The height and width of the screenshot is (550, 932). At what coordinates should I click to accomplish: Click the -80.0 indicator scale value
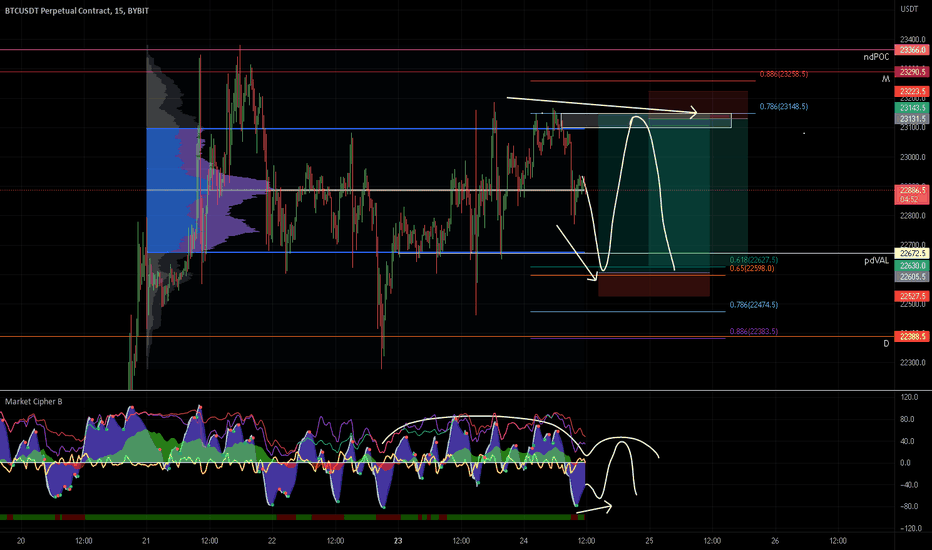pyautogui.click(x=909, y=507)
